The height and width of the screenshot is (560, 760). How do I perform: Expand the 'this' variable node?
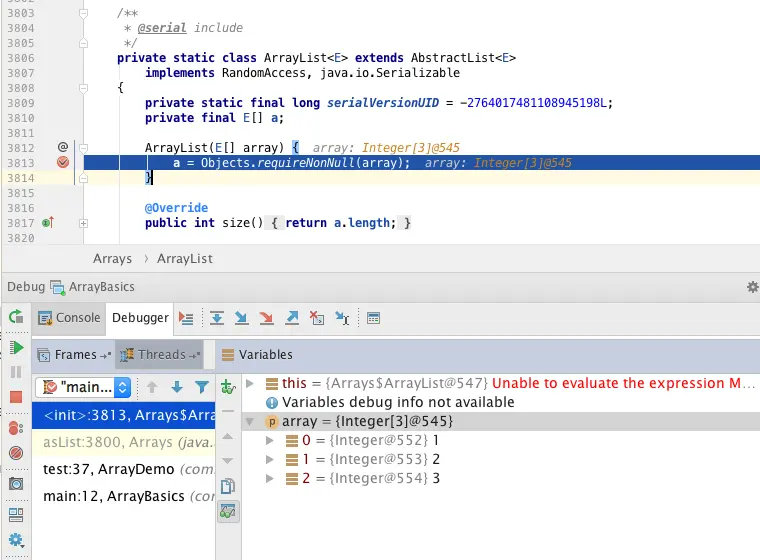[x=250, y=384]
